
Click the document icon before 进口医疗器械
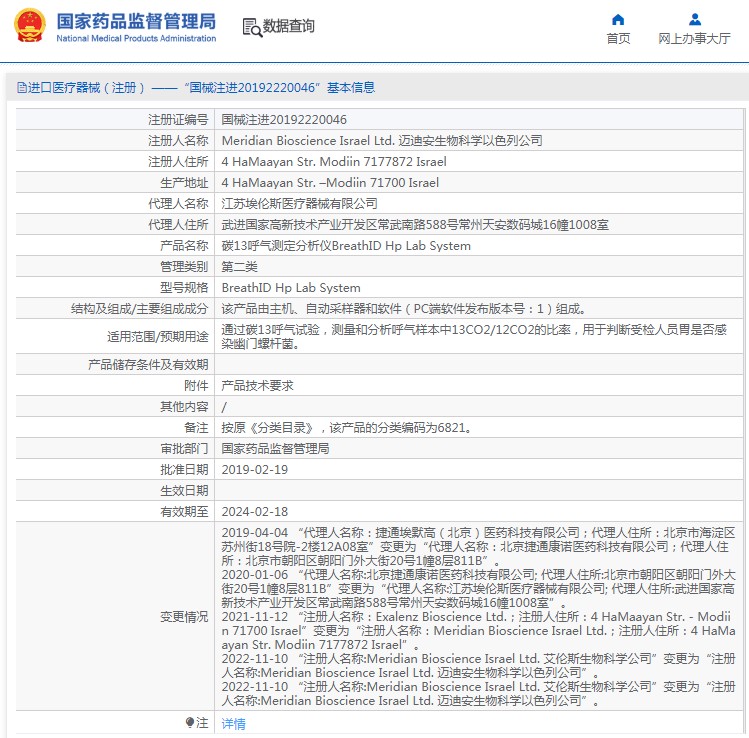(x=21, y=87)
